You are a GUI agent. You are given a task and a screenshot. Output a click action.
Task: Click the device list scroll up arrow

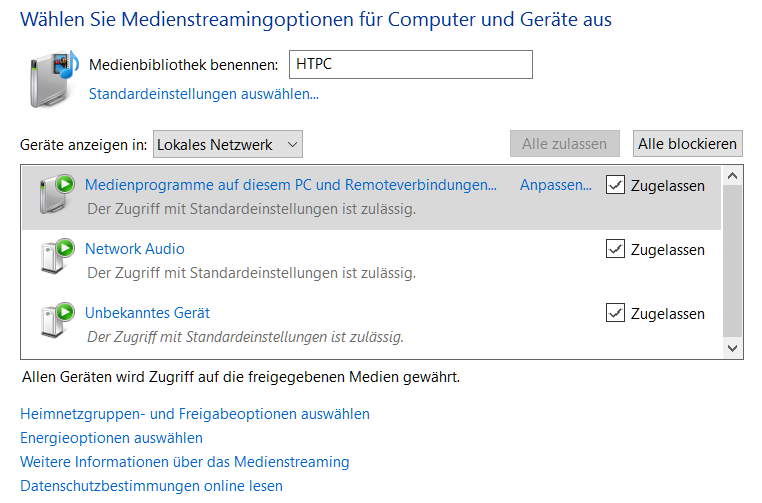coord(732,175)
